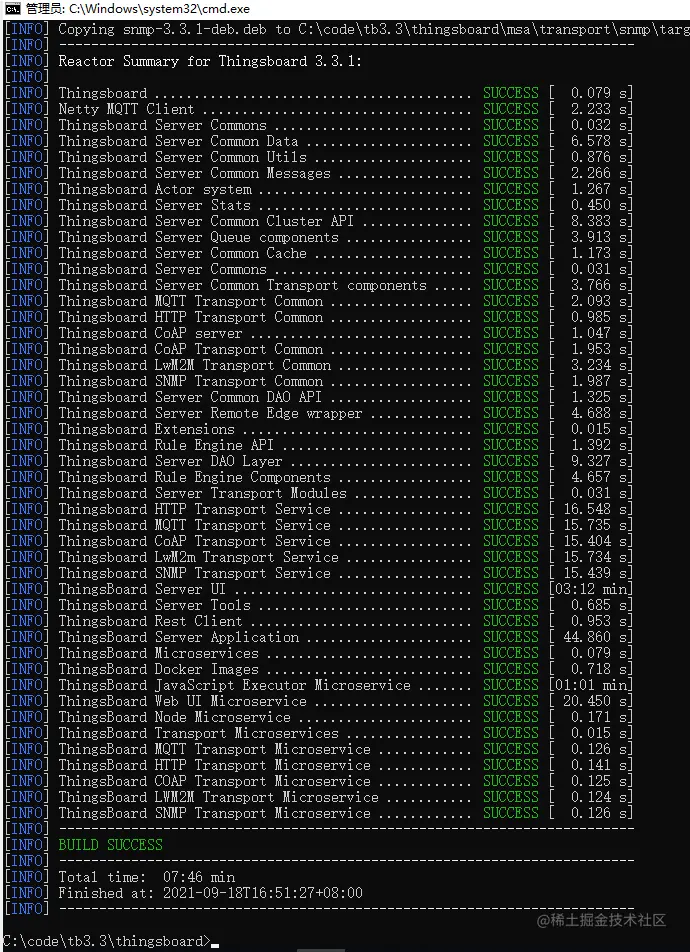Screen dimensions: 690x952
Task: Click 'Thingsboard Server Transport Modules' text
Action: click(x=202, y=493)
